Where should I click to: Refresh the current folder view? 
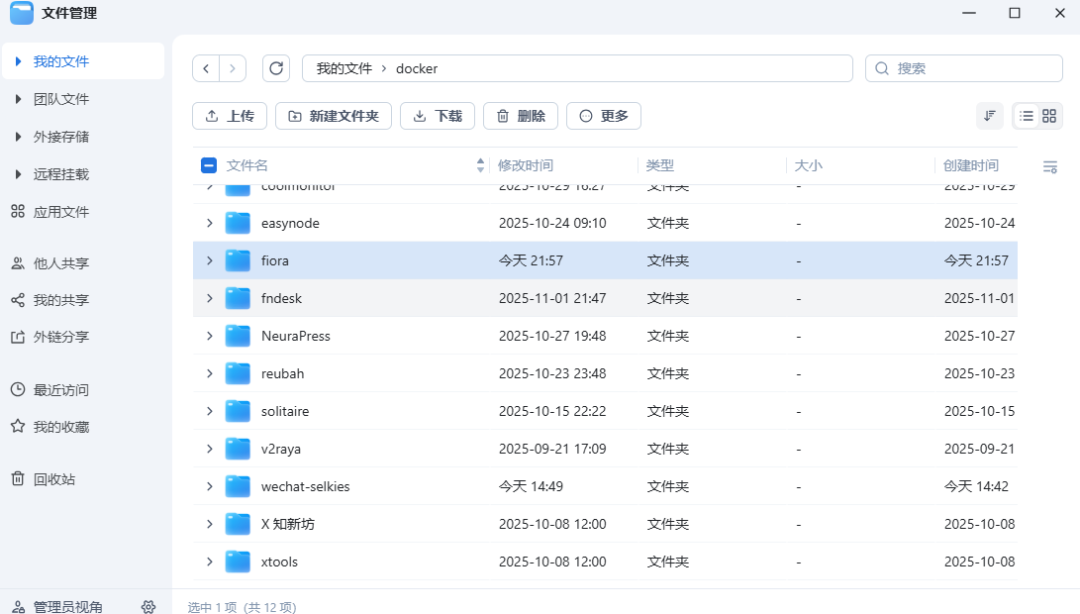pos(276,68)
